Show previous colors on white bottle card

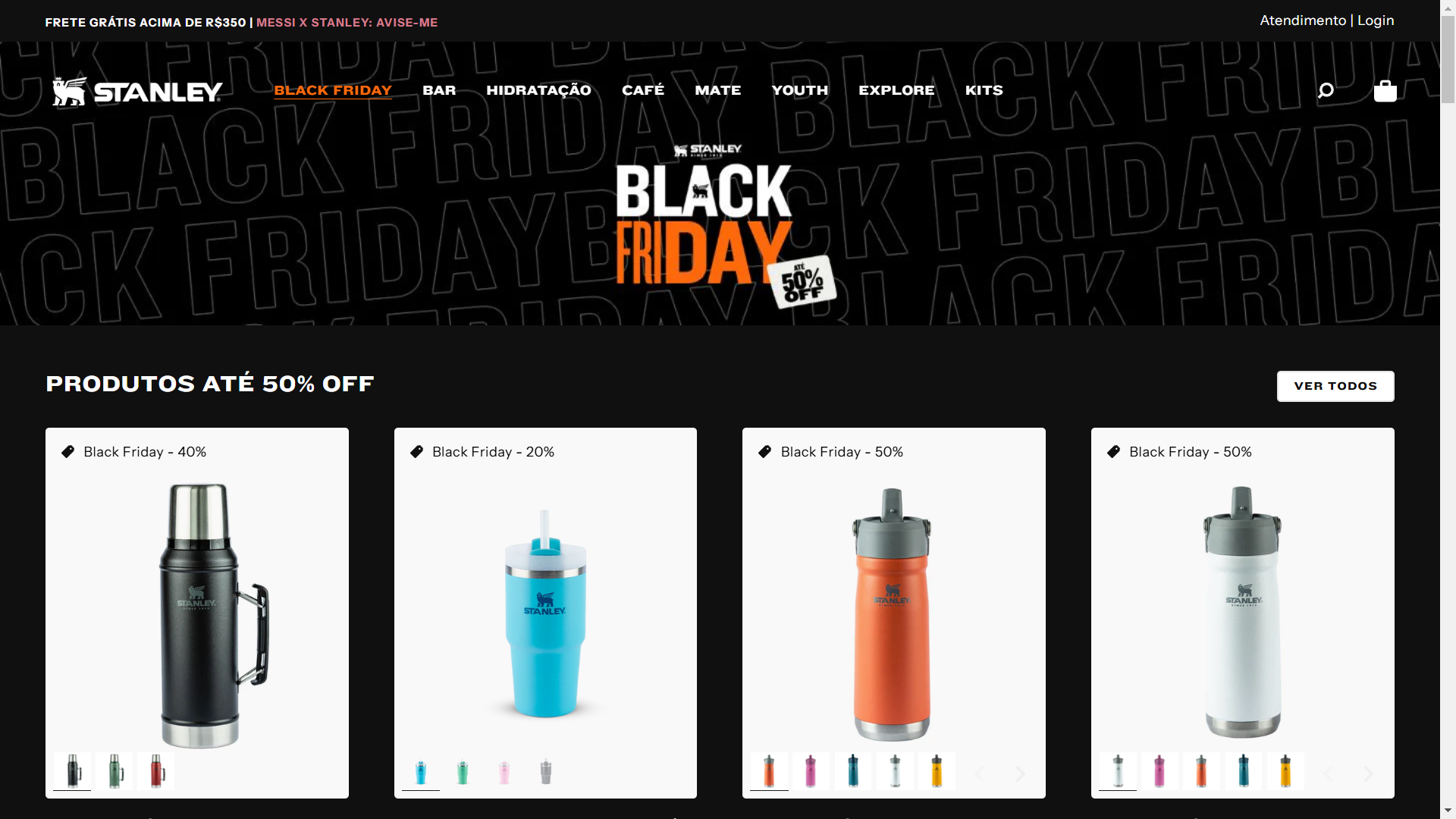tap(1328, 773)
